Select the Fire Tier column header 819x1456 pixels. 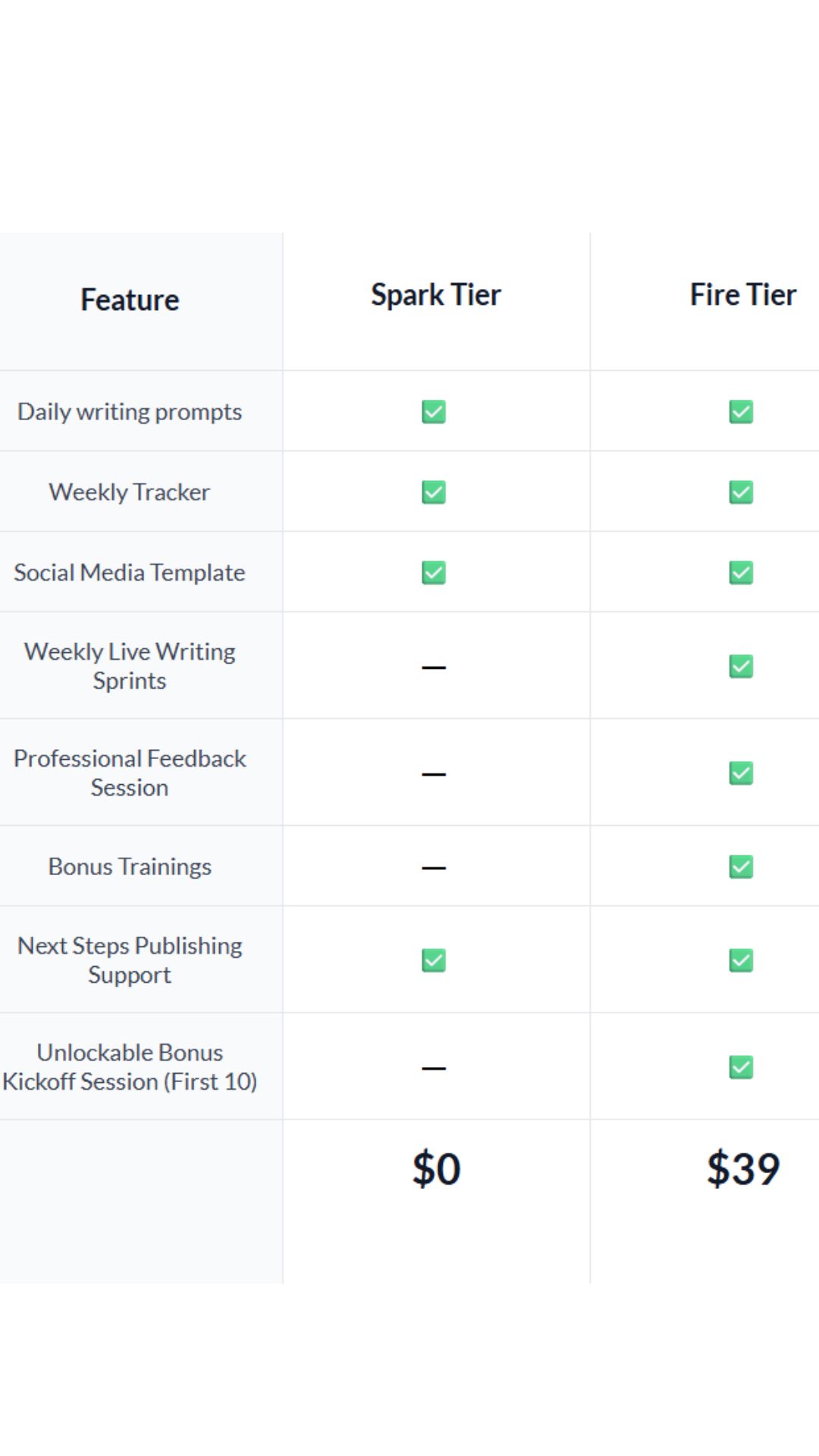coord(742,295)
